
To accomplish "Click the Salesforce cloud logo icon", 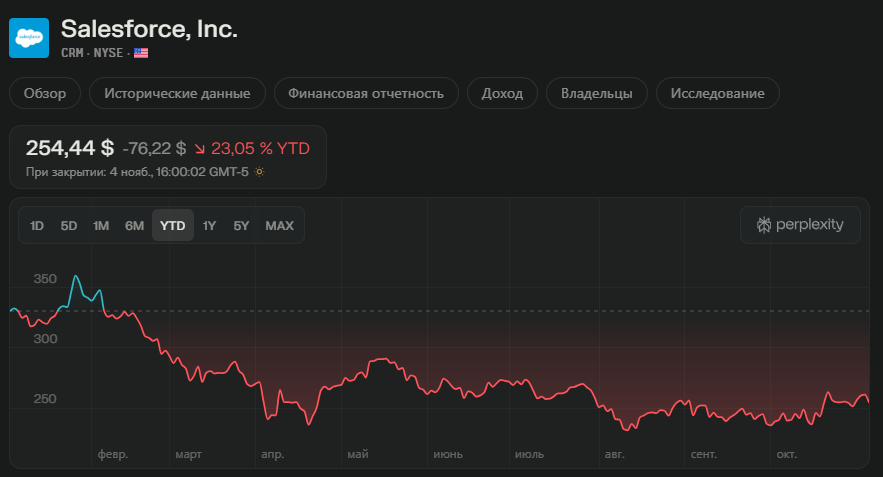I will click(29, 37).
